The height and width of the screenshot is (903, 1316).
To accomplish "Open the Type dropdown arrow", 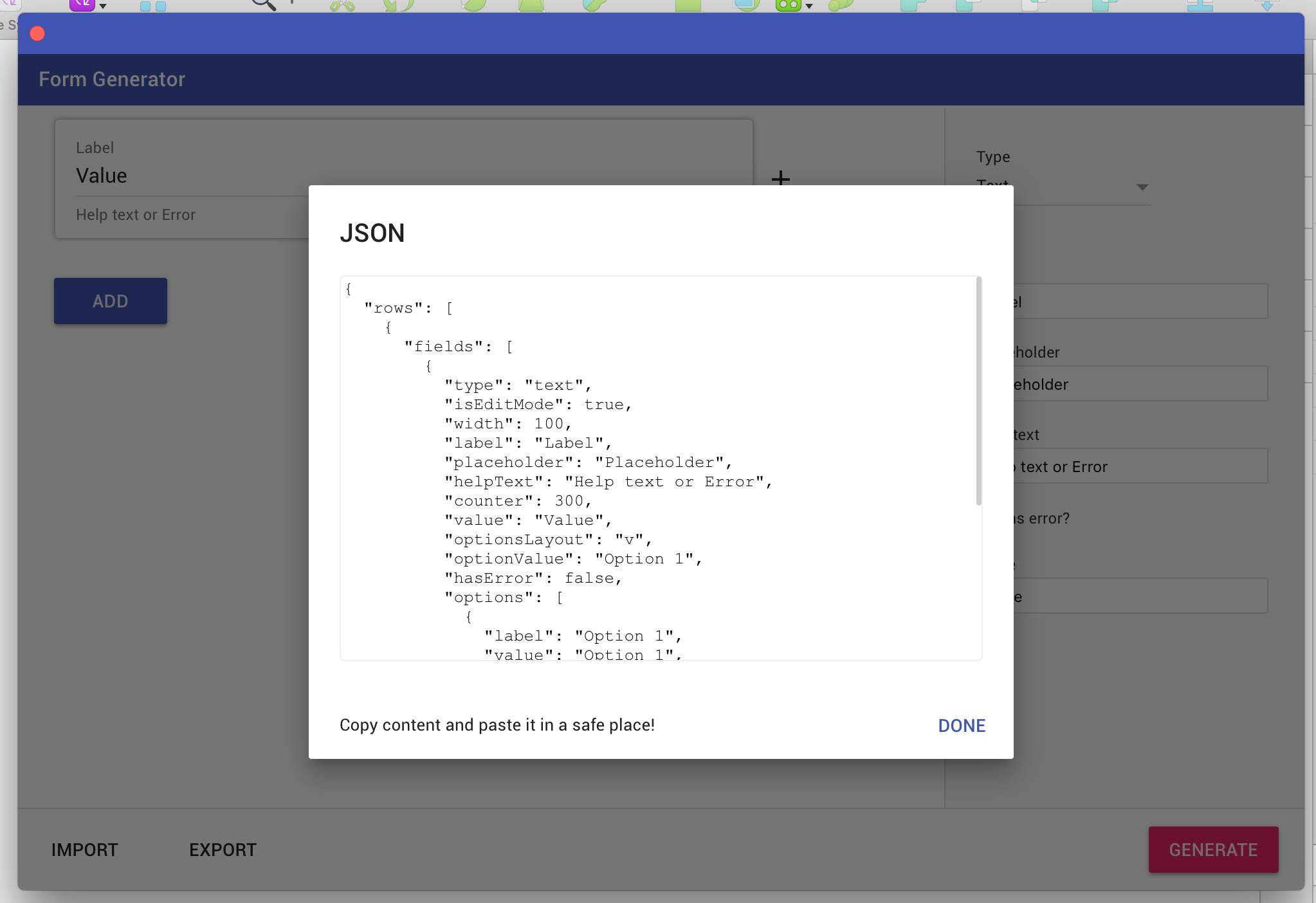I will [1142, 187].
